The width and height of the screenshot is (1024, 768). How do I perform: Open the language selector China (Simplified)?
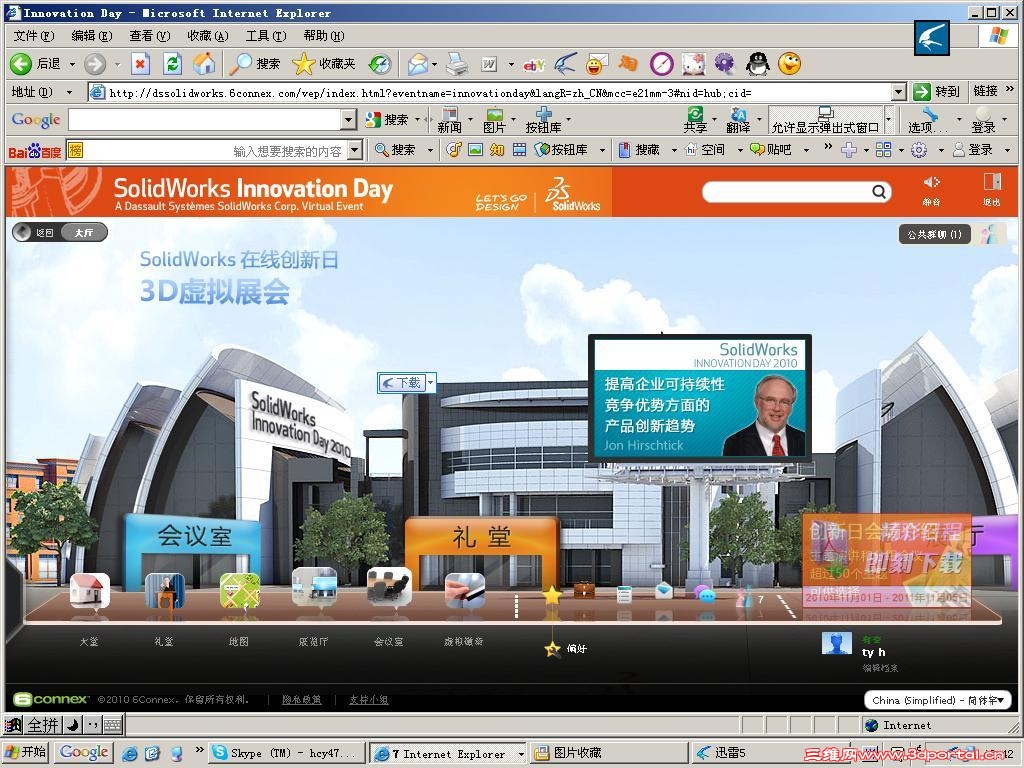click(937, 700)
